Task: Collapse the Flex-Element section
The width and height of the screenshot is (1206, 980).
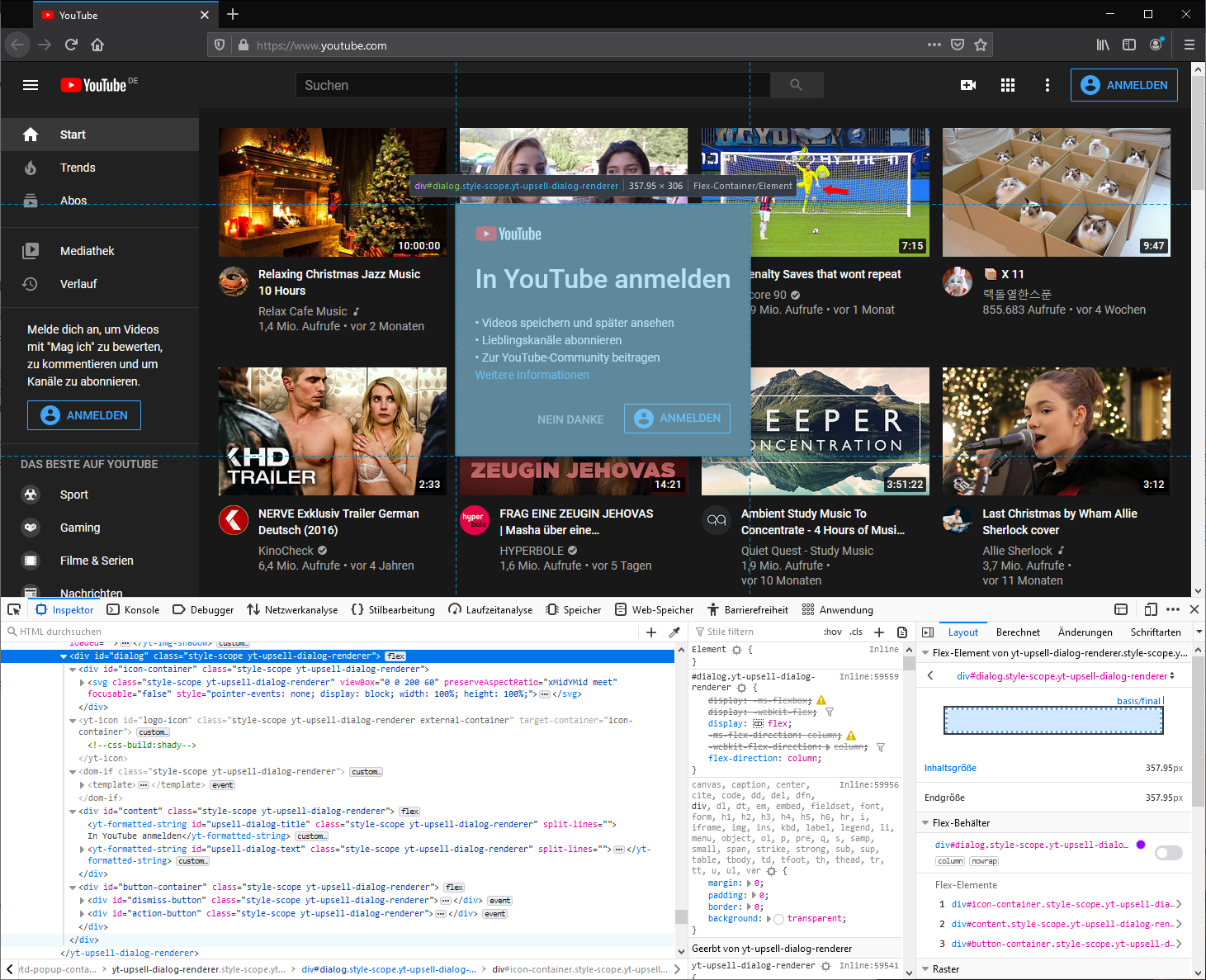Action: pyautogui.click(x=925, y=653)
